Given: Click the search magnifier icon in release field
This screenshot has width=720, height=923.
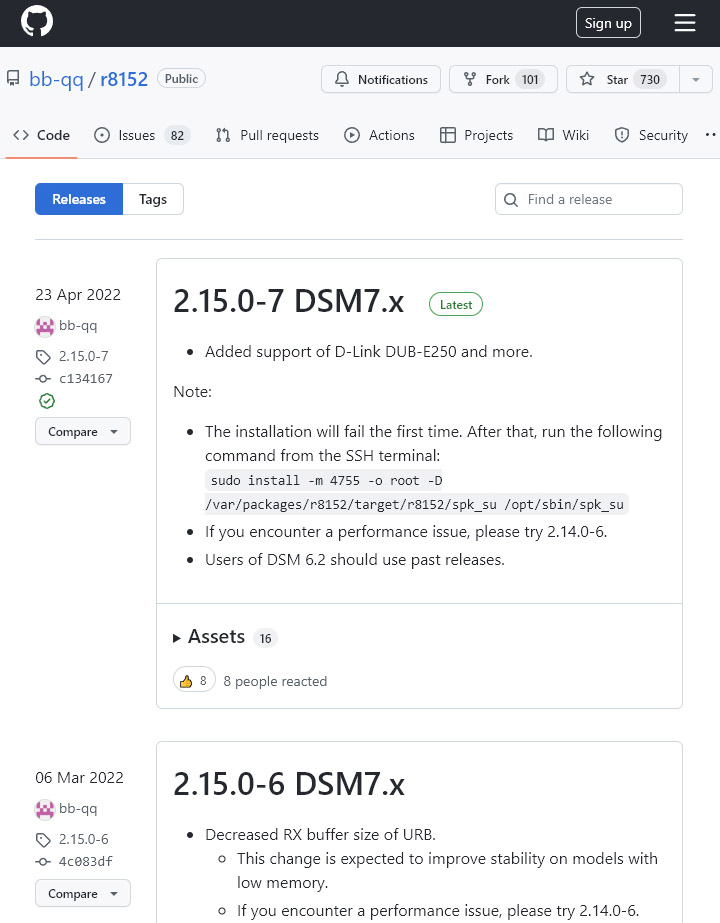Looking at the screenshot, I should point(511,200).
